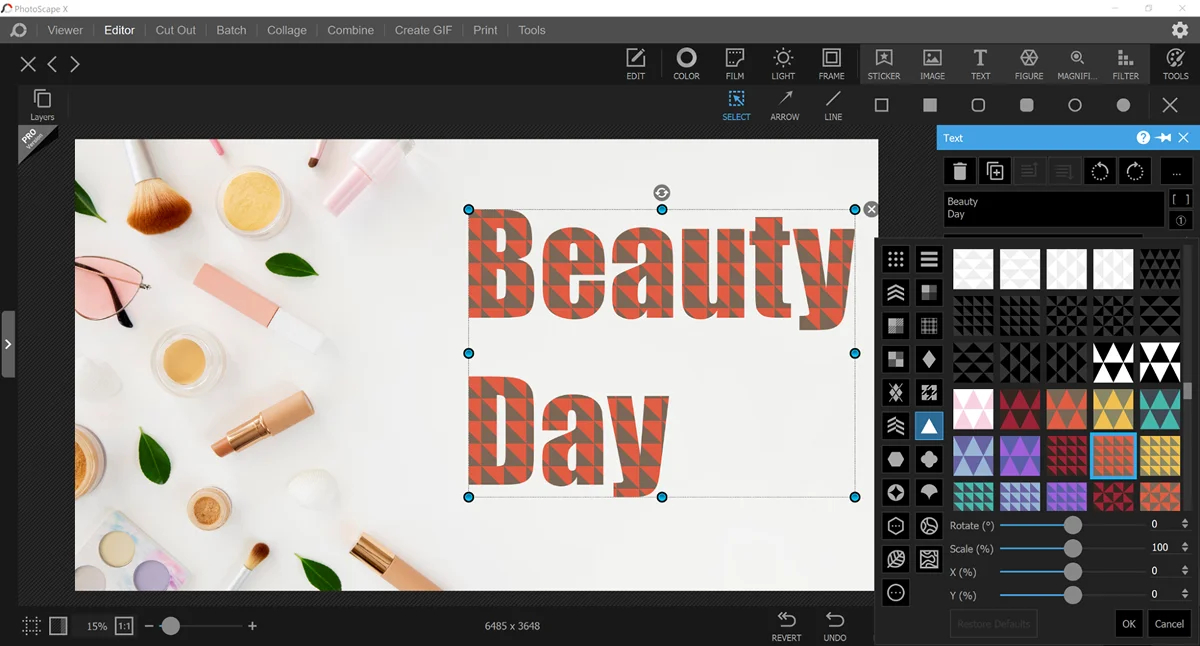Select the horizontal stripes pattern category

(x=929, y=260)
